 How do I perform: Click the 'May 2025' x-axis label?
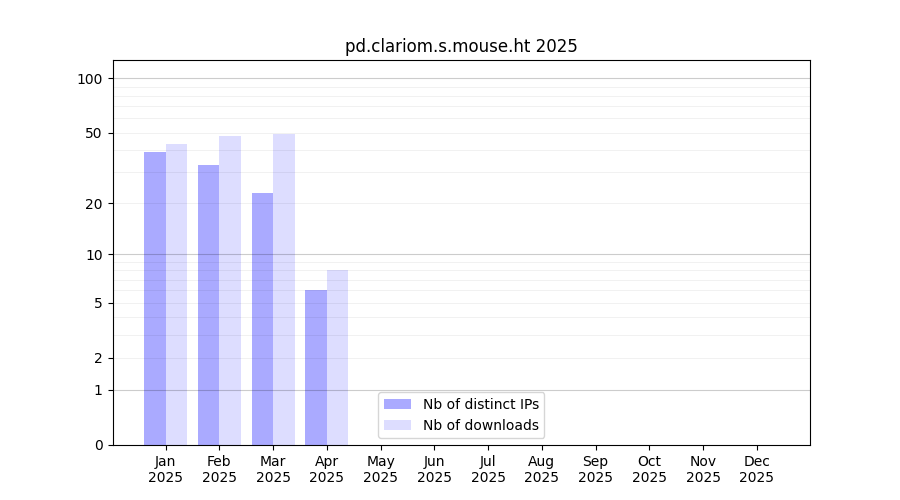(x=380, y=469)
